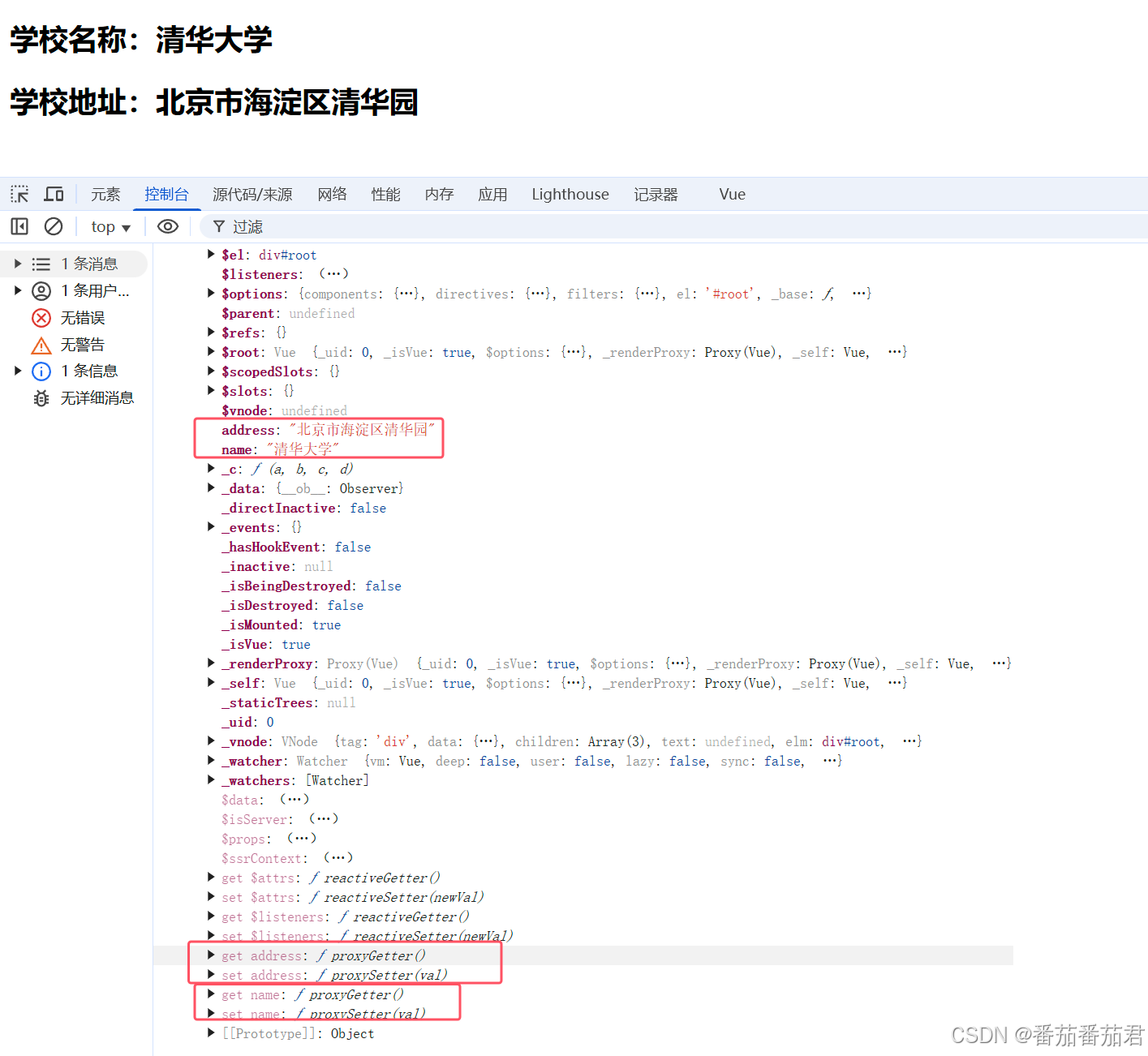Select the 无警告 warning filter icon
1148x1056 pixels.
pos(41,344)
